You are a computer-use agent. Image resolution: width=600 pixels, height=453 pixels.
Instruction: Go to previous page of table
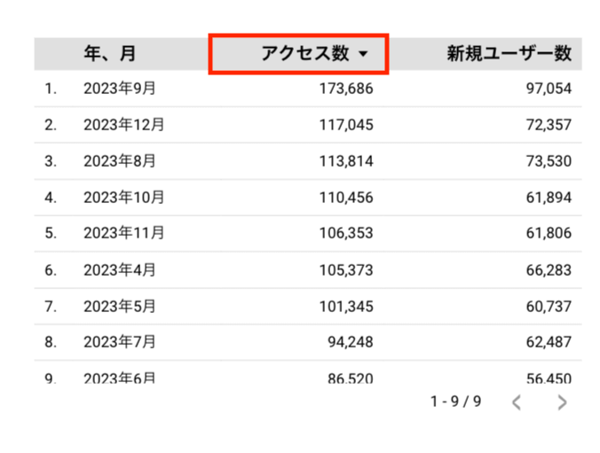point(517,402)
